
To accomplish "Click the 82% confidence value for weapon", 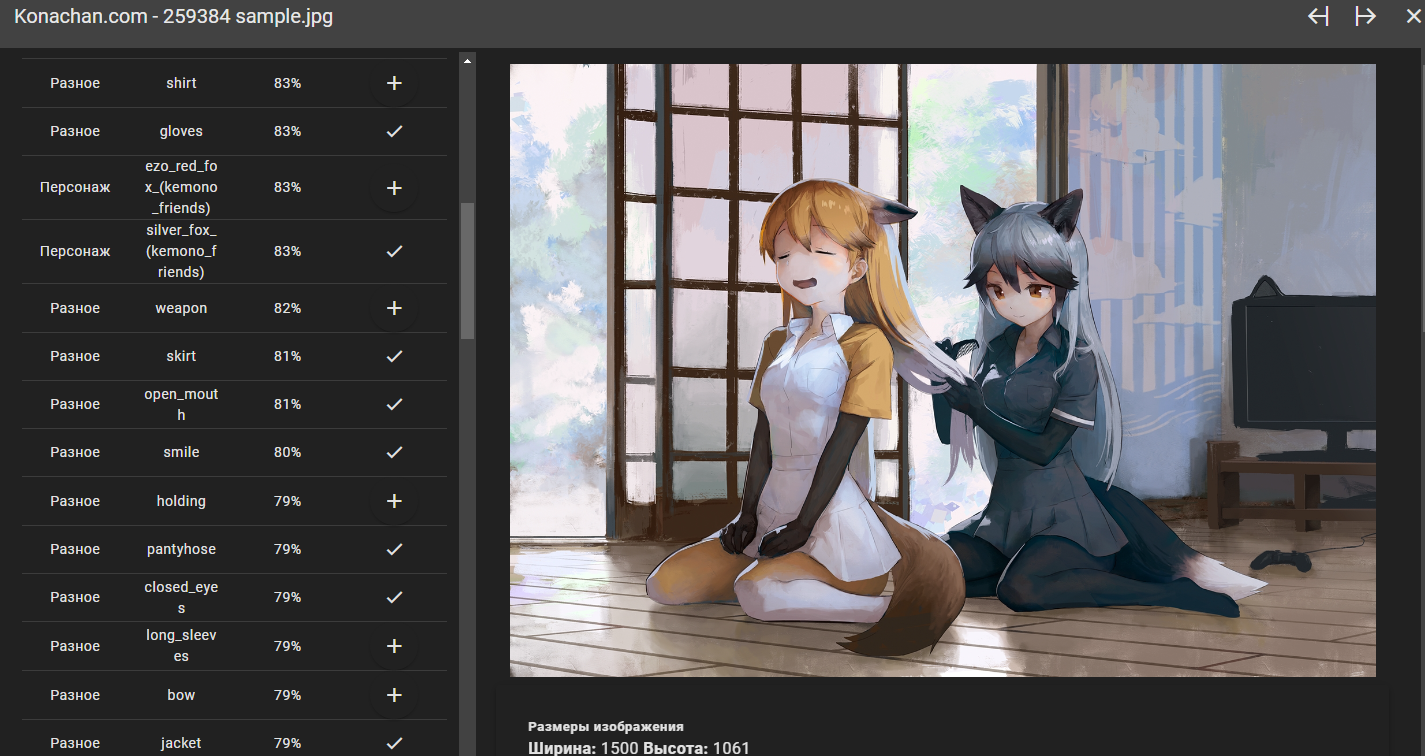I will [x=287, y=308].
